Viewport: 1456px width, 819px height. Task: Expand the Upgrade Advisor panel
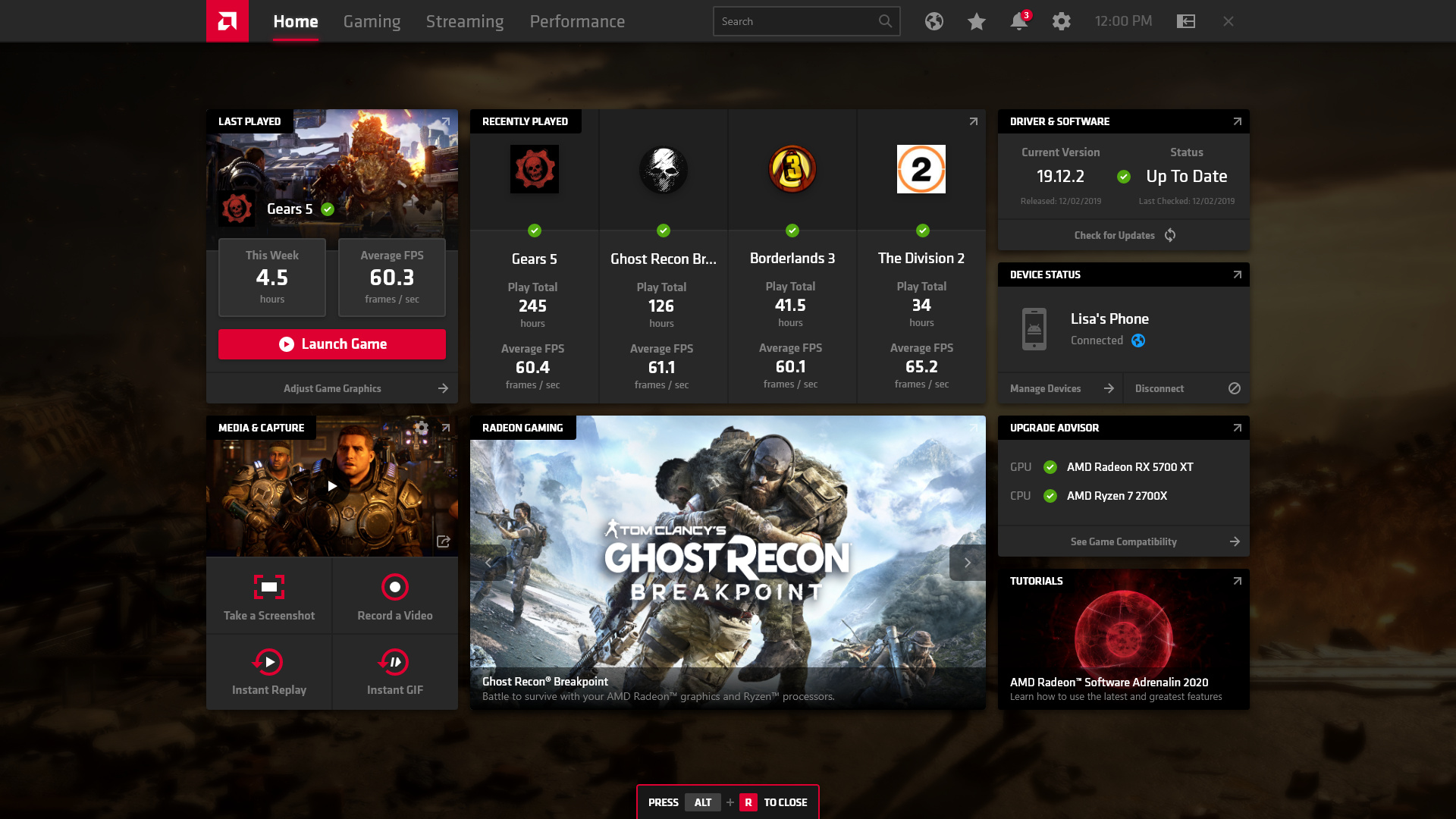pos(1237,427)
